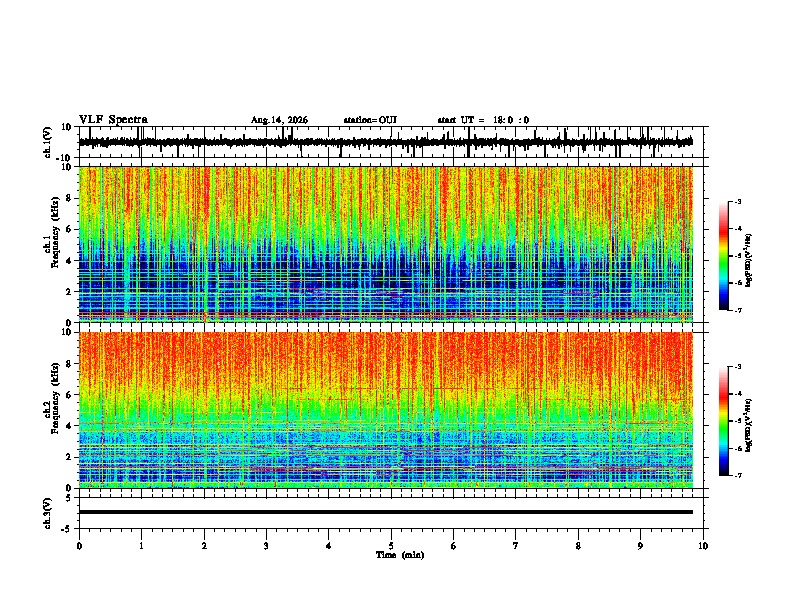The width and height of the screenshot is (792, 612).
Task: Click the ch.3 flat black voltage trace
Action: (x=385, y=512)
